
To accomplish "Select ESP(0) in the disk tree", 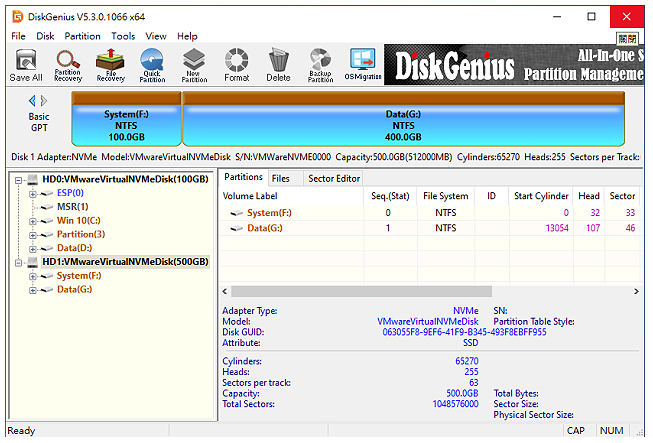I will click(70, 193).
